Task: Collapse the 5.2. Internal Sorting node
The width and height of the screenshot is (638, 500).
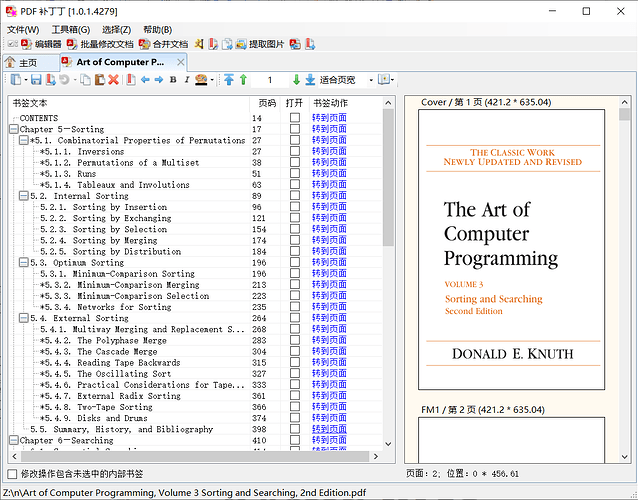Action: [24, 196]
